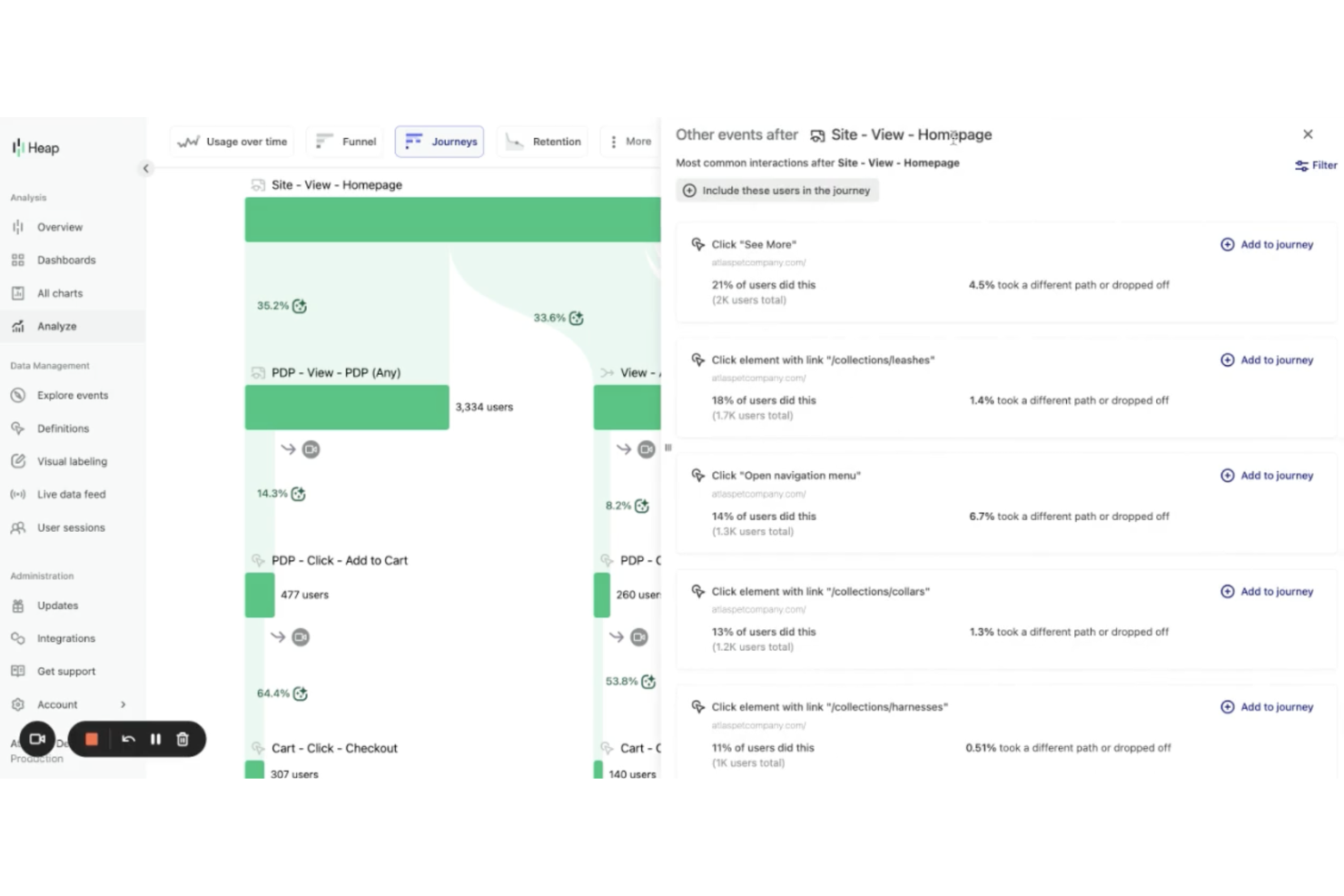The image size is (1344, 896).
Task: Open Definitions in Data Management
Action: (x=63, y=428)
